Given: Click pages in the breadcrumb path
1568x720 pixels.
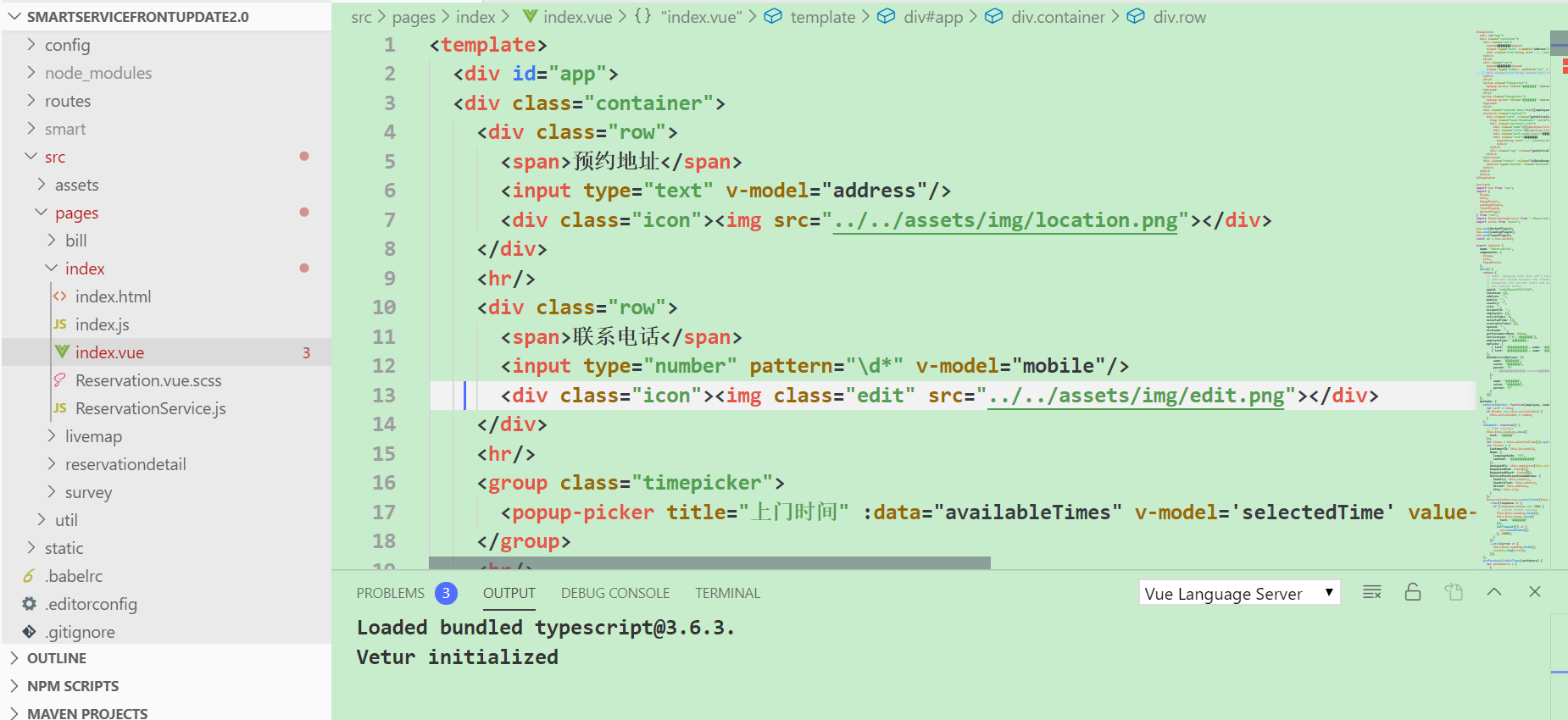Looking at the screenshot, I should tap(414, 17).
